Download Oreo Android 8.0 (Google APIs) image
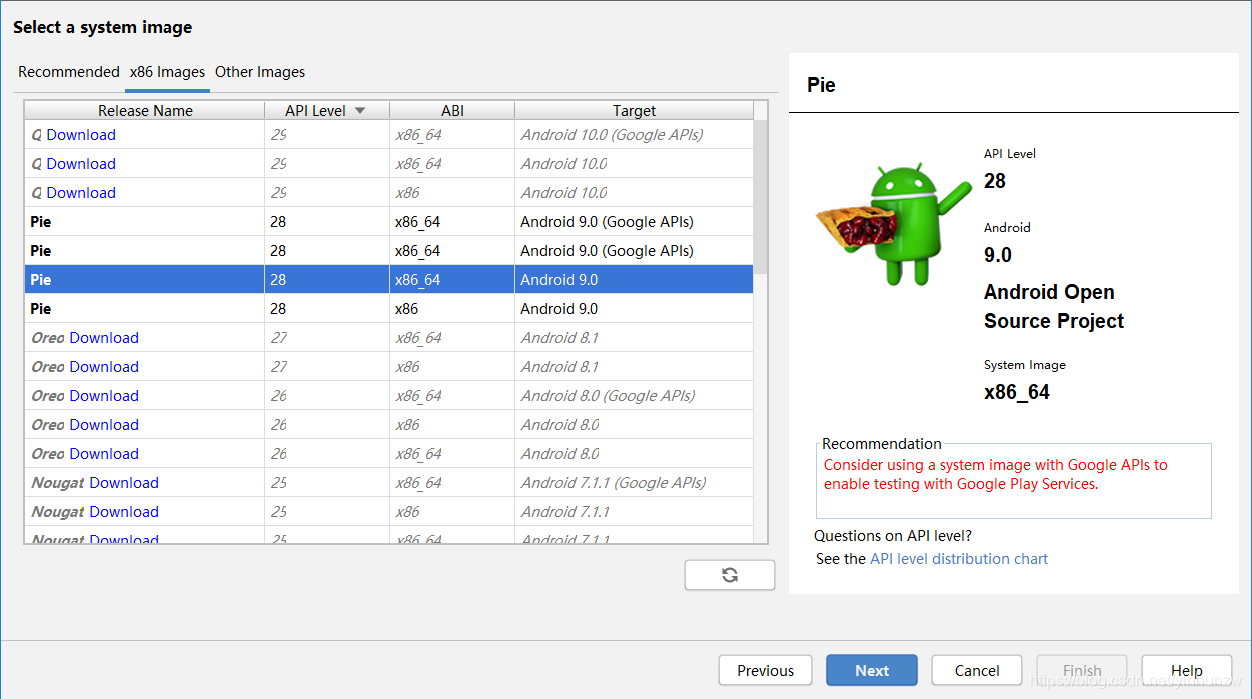Screen dimensions: 1252x699 (x=104, y=396)
